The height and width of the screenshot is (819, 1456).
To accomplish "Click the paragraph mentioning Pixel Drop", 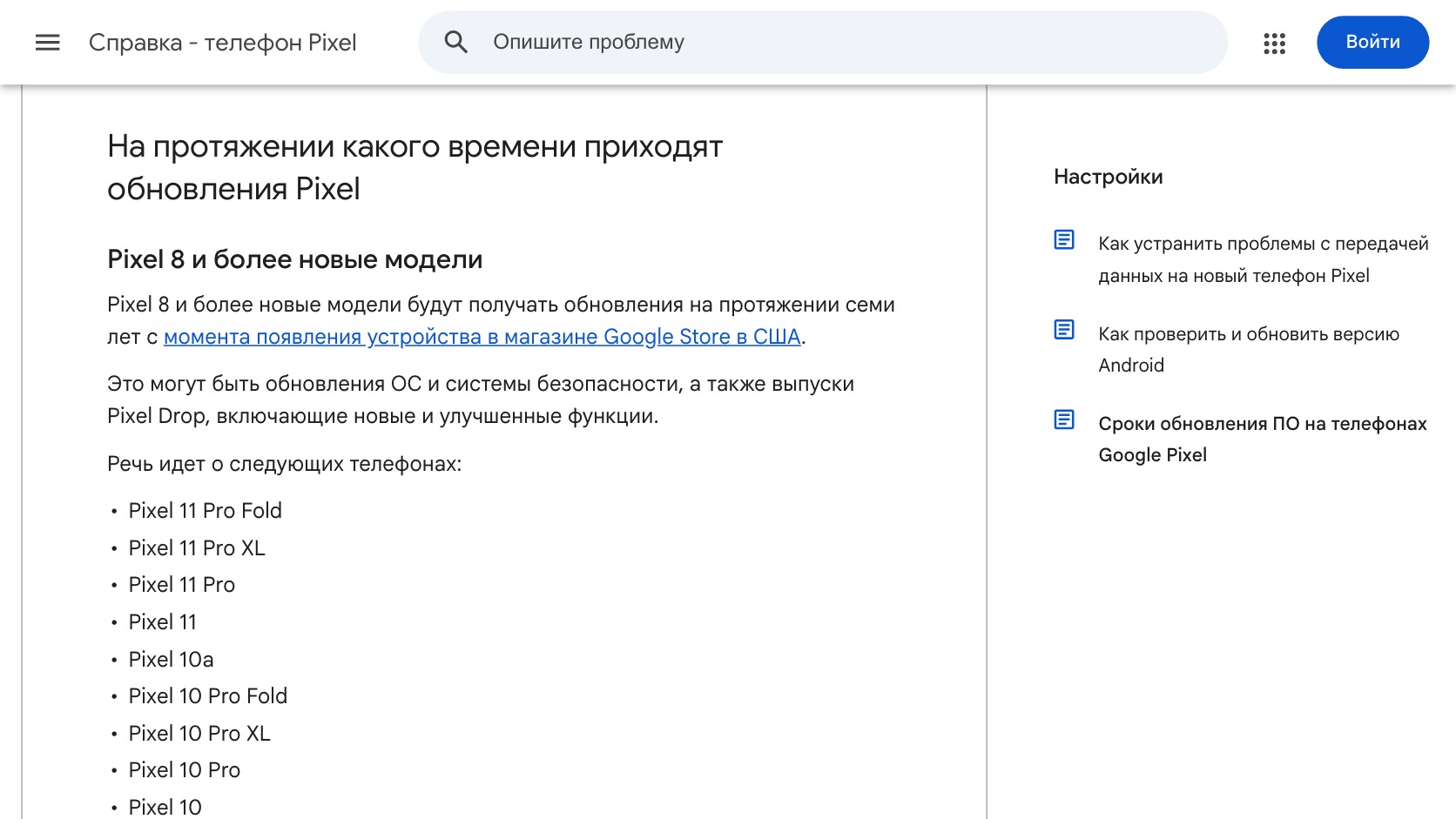I will click(x=481, y=400).
